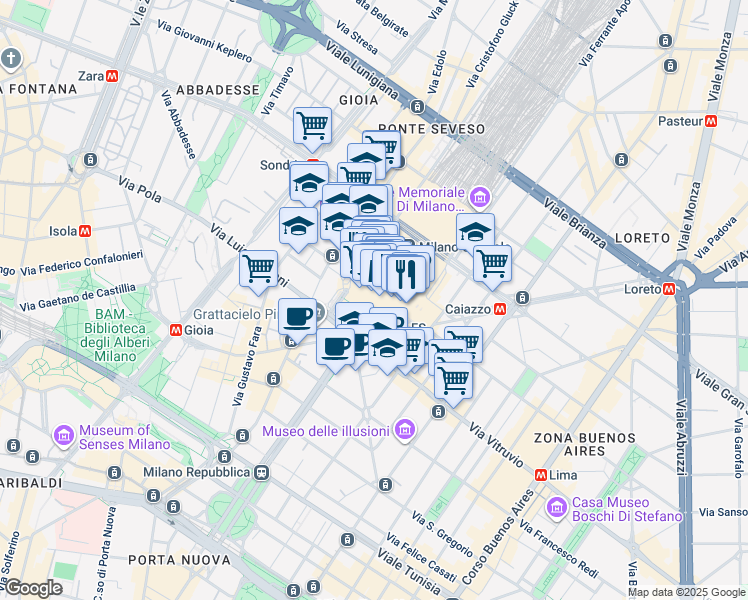Click the Lima metro station icon
Viewport: 748px width, 600px height.
541,475
